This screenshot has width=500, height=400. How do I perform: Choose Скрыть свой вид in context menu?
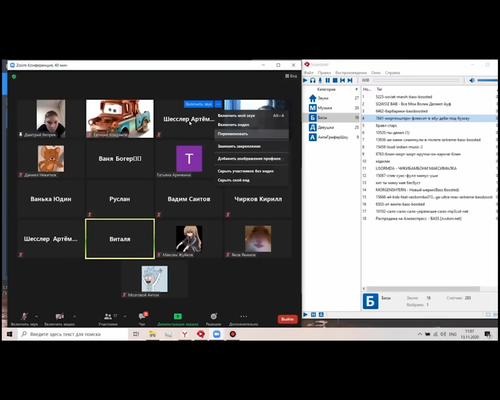click(x=252, y=180)
